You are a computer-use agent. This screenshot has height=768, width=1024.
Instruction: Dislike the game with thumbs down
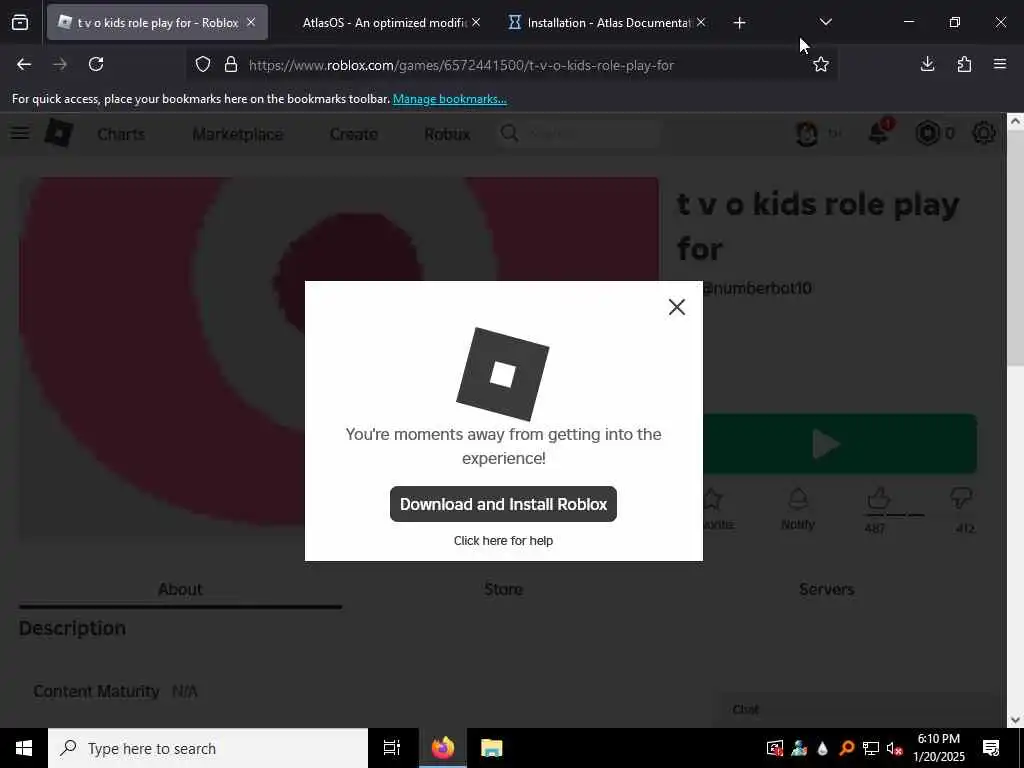(961, 499)
